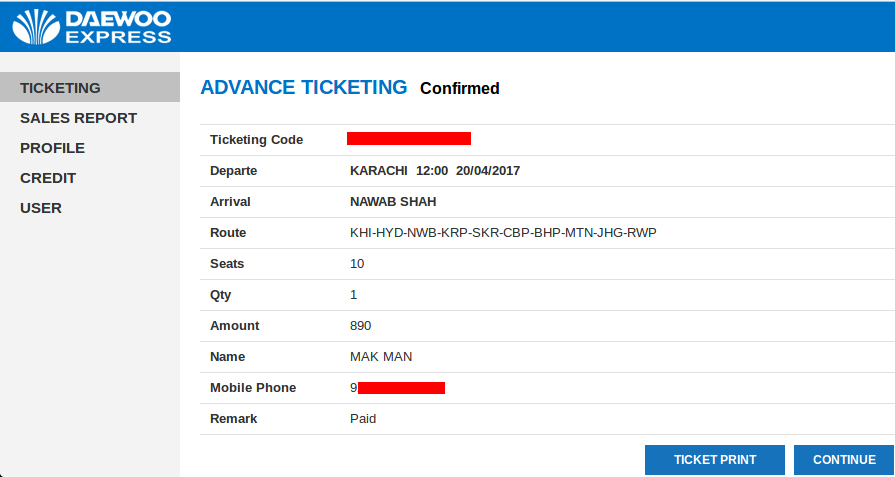The image size is (895, 477).
Task: Click the Daewoo Express logo
Action: [x=91, y=27]
